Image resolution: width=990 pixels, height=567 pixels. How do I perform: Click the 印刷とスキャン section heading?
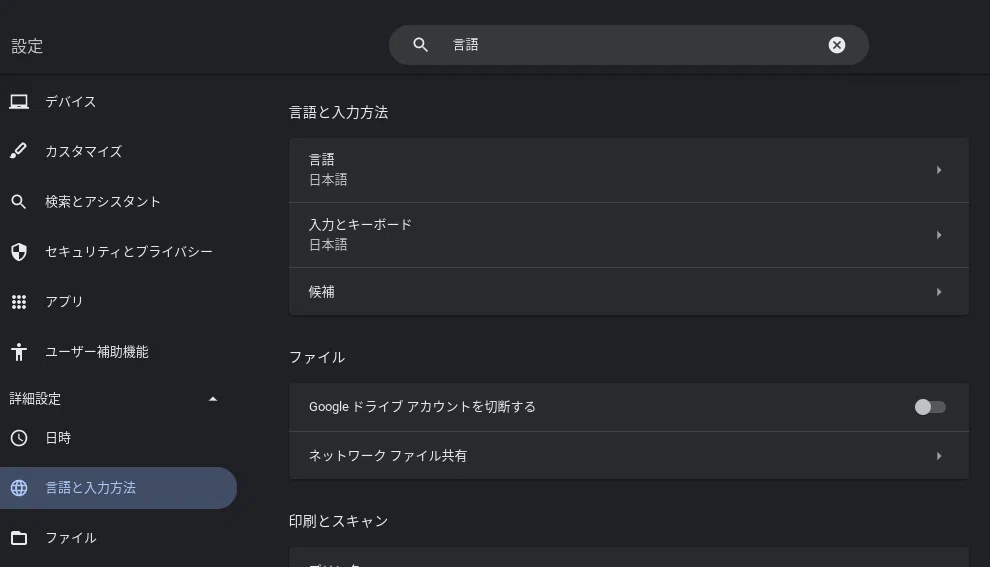(338, 521)
